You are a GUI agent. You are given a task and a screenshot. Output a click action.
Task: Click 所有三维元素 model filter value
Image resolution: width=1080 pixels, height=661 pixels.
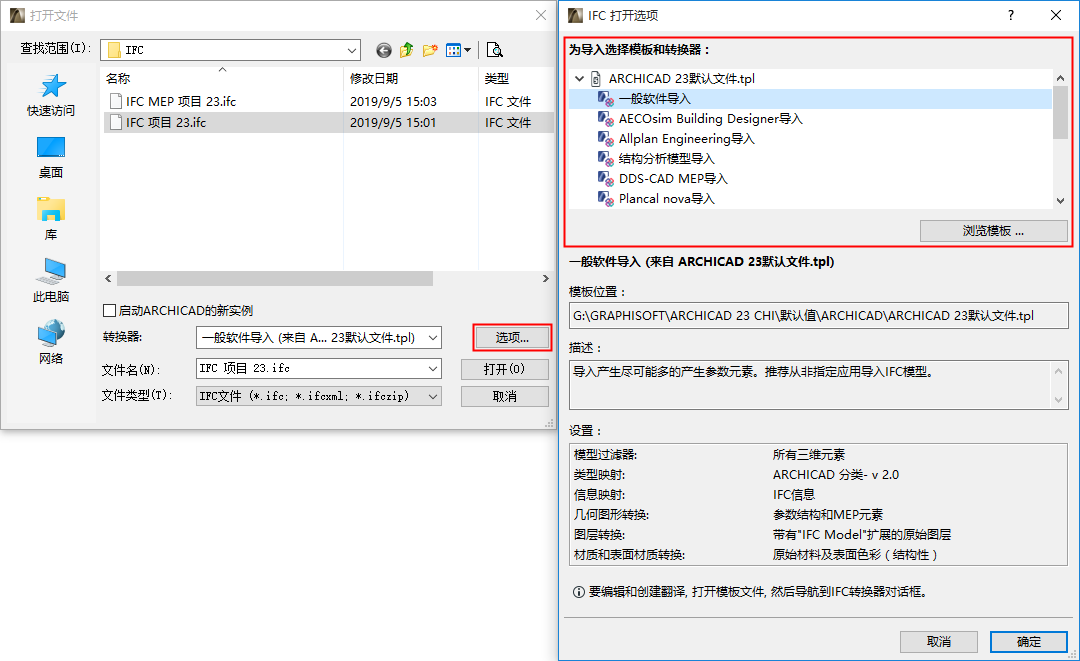[x=809, y=454]
